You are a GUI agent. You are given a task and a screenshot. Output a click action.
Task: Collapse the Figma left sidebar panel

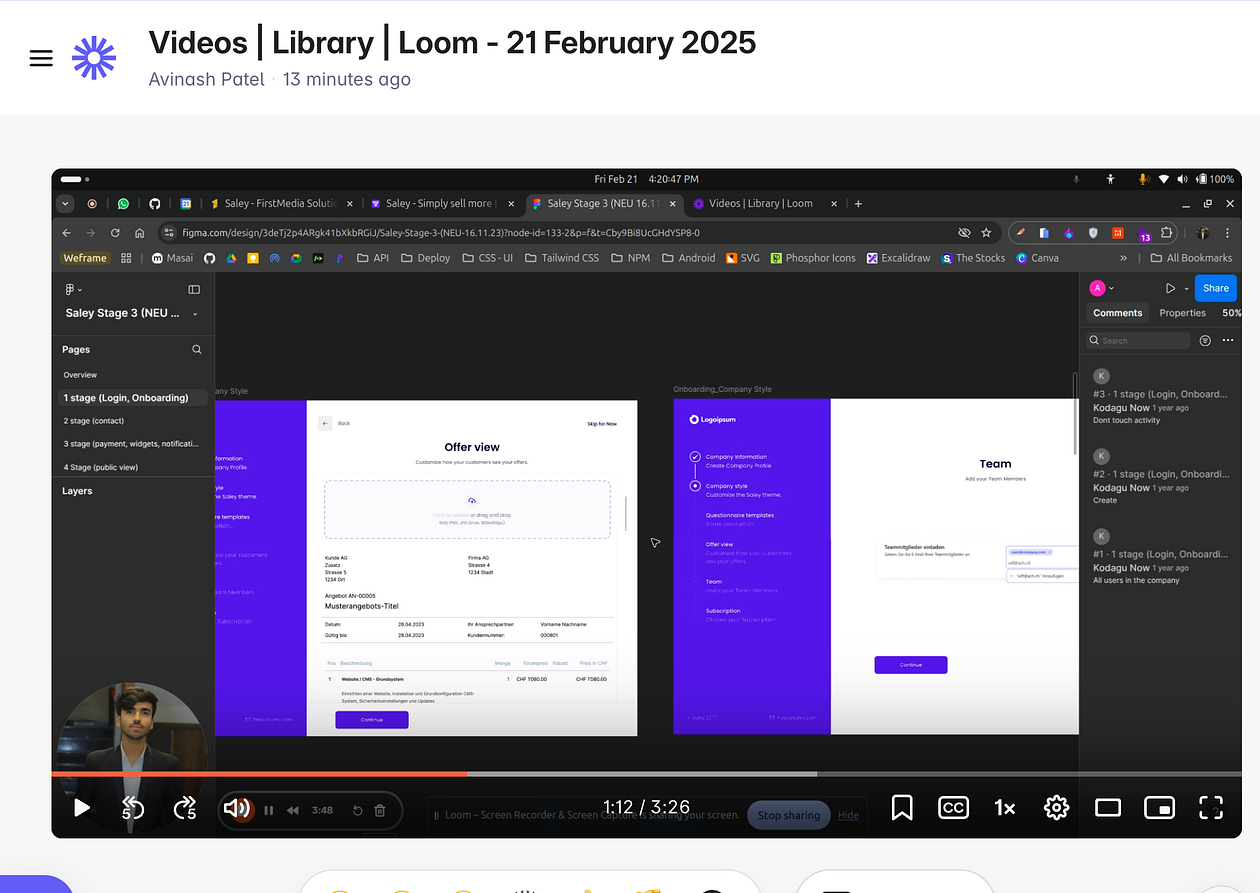tap(194, 289)
